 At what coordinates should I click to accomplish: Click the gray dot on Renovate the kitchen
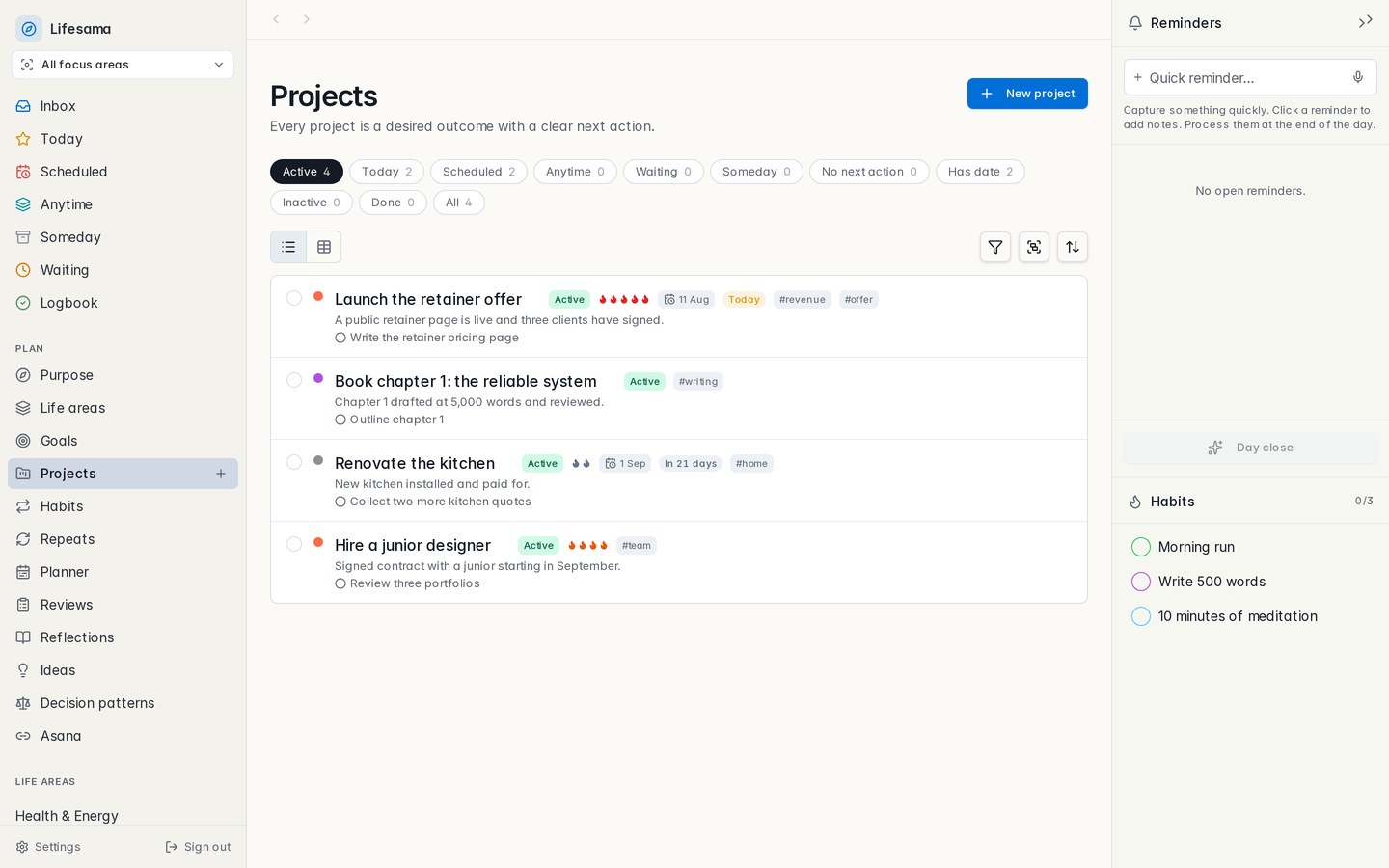coord(318,460)
